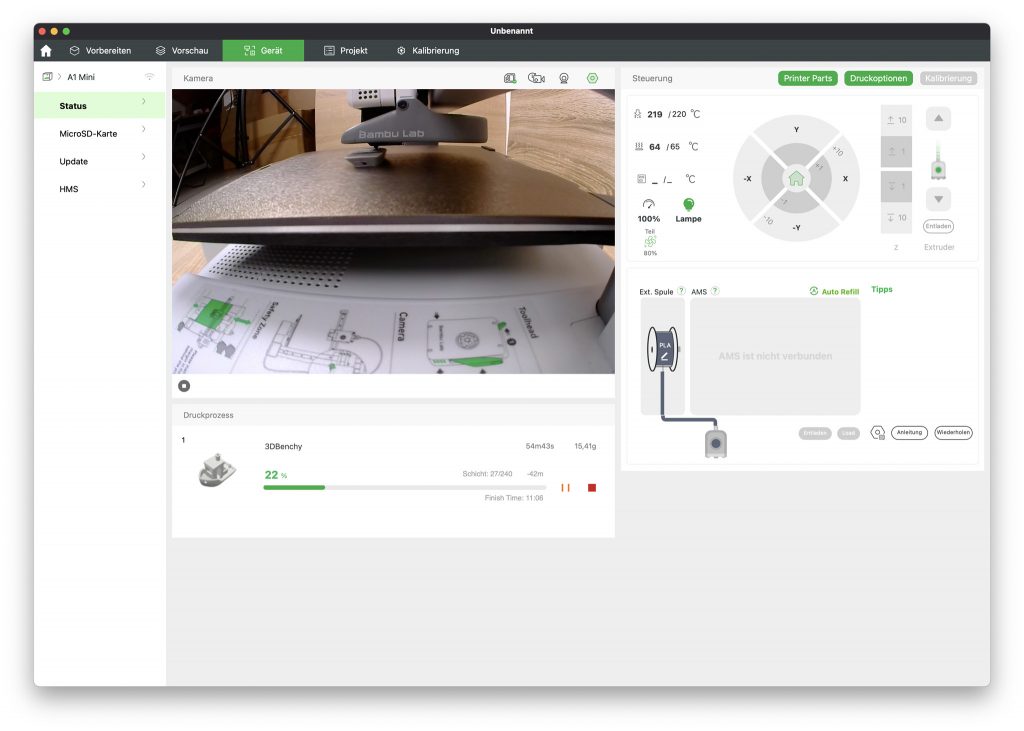Open the Projekt tab

tap(345, 51)
